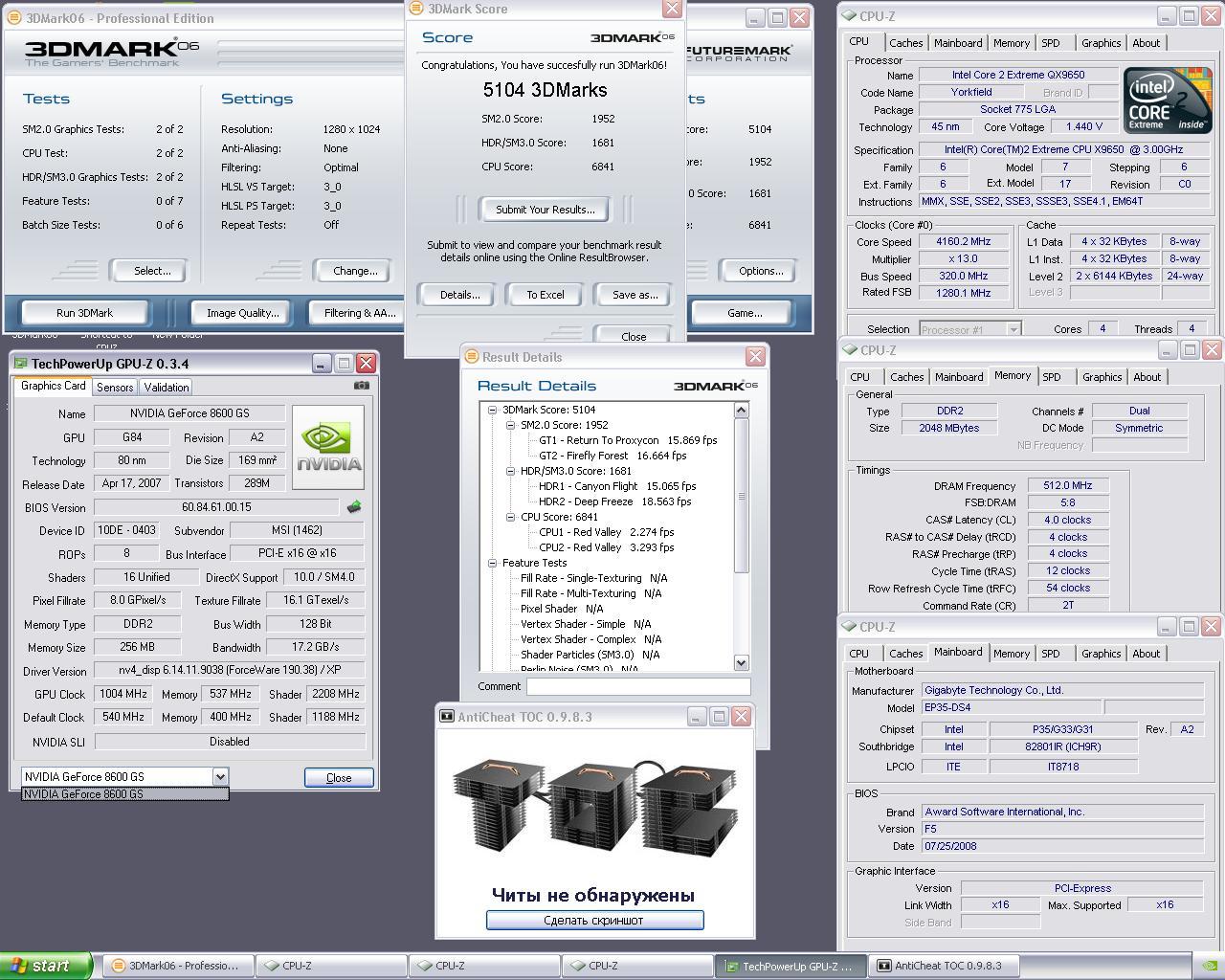The height and width of the screenshot is (980, 1225).
Task: Click the Filtering & AA button
Action: pos(355,313)
